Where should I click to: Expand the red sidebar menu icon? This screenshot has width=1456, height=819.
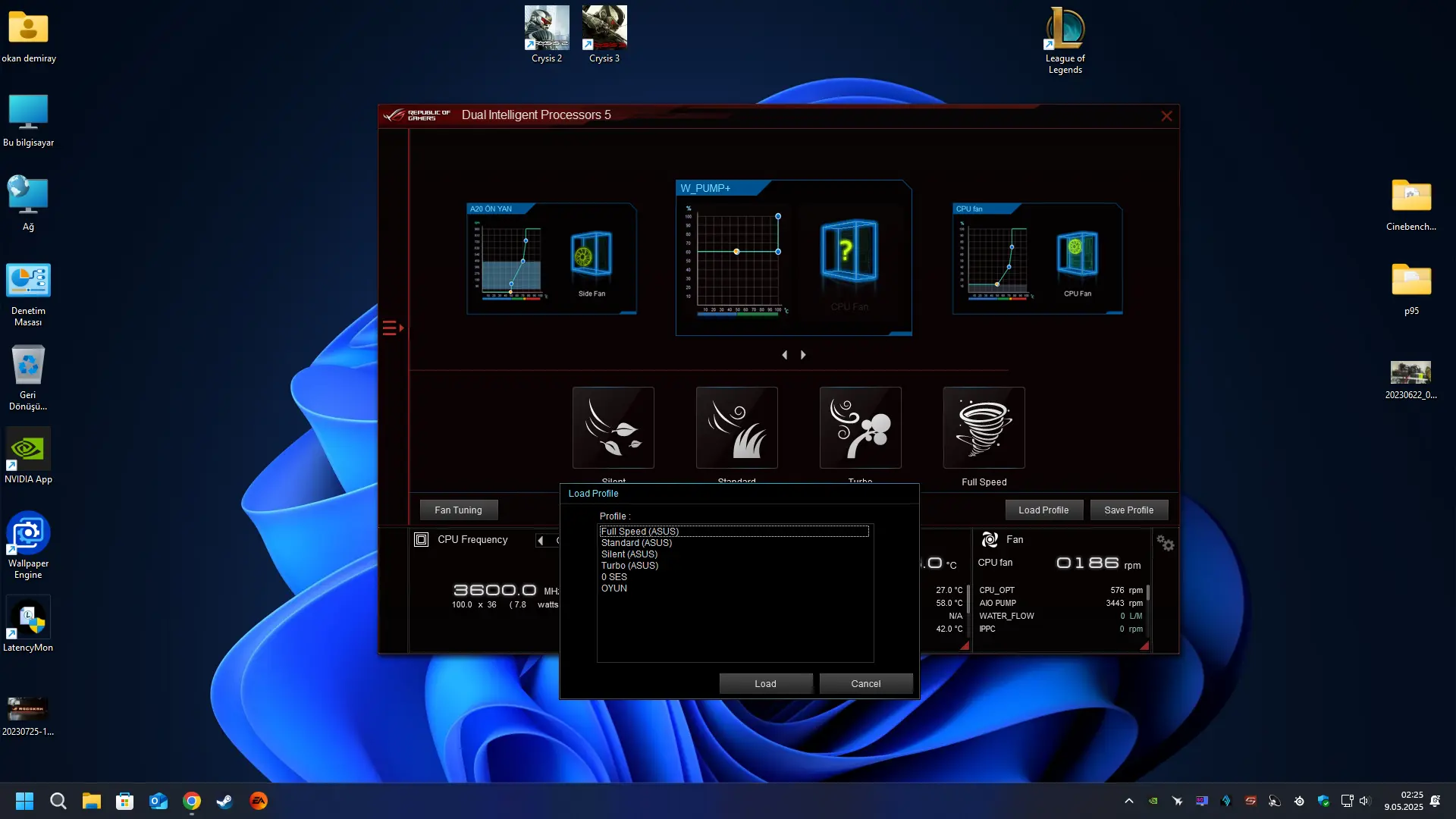[x=392, y=328]
